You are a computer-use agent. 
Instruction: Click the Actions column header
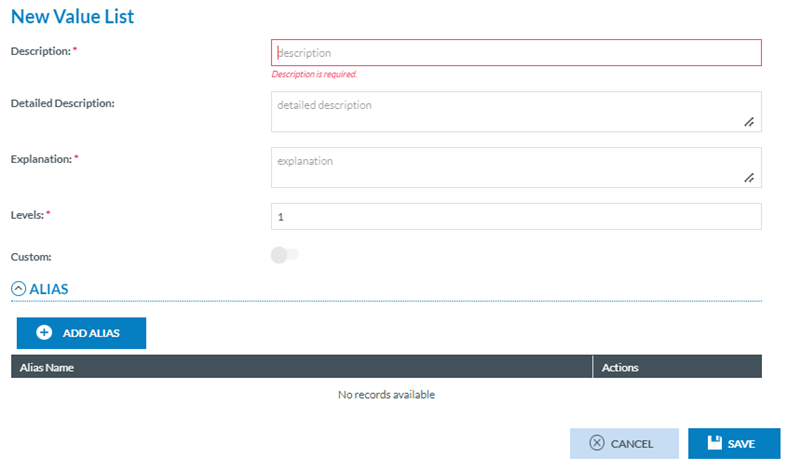point(620,367)
